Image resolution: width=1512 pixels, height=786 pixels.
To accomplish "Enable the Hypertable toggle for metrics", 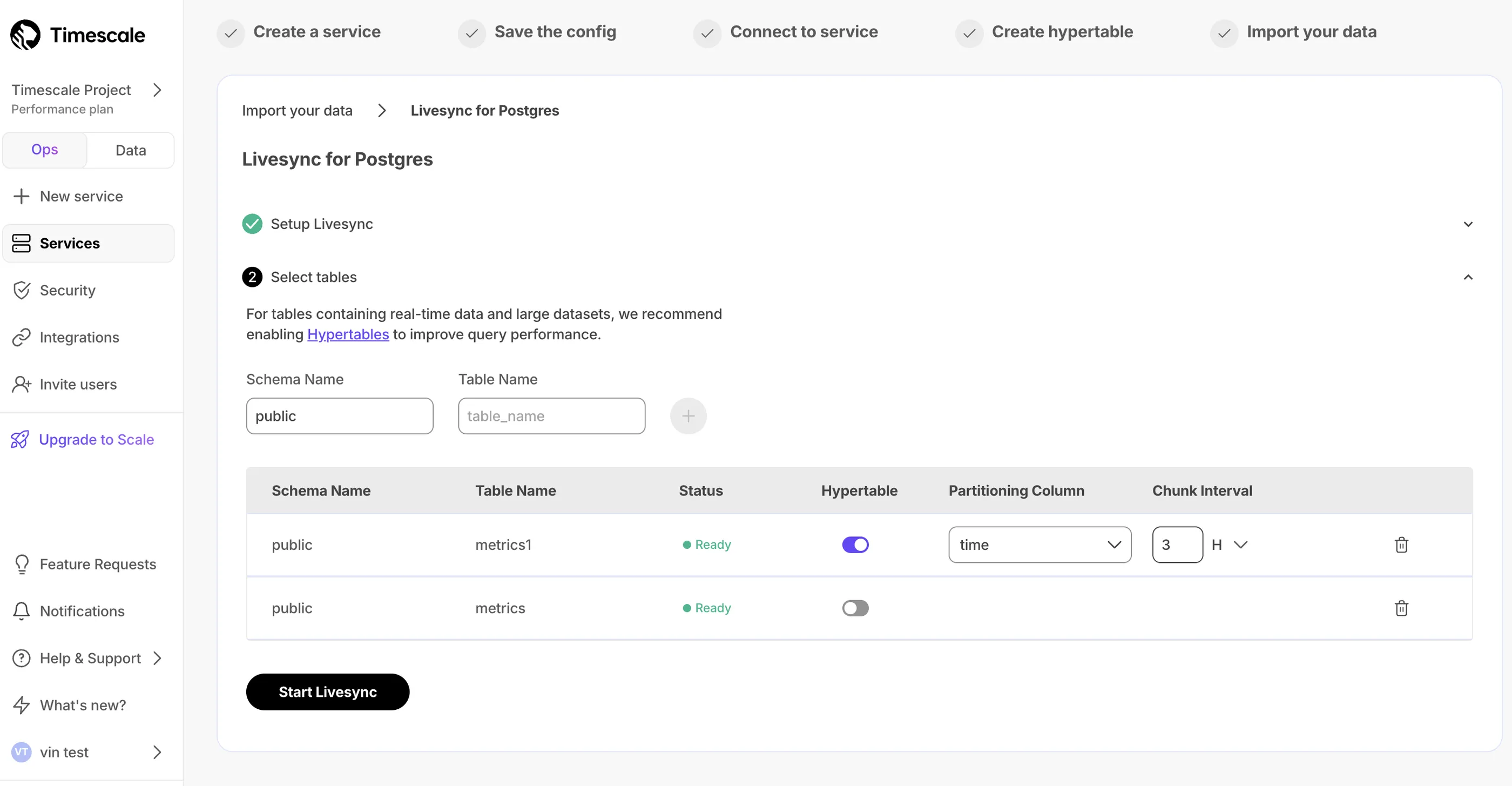I will click(x=855, y=608).
